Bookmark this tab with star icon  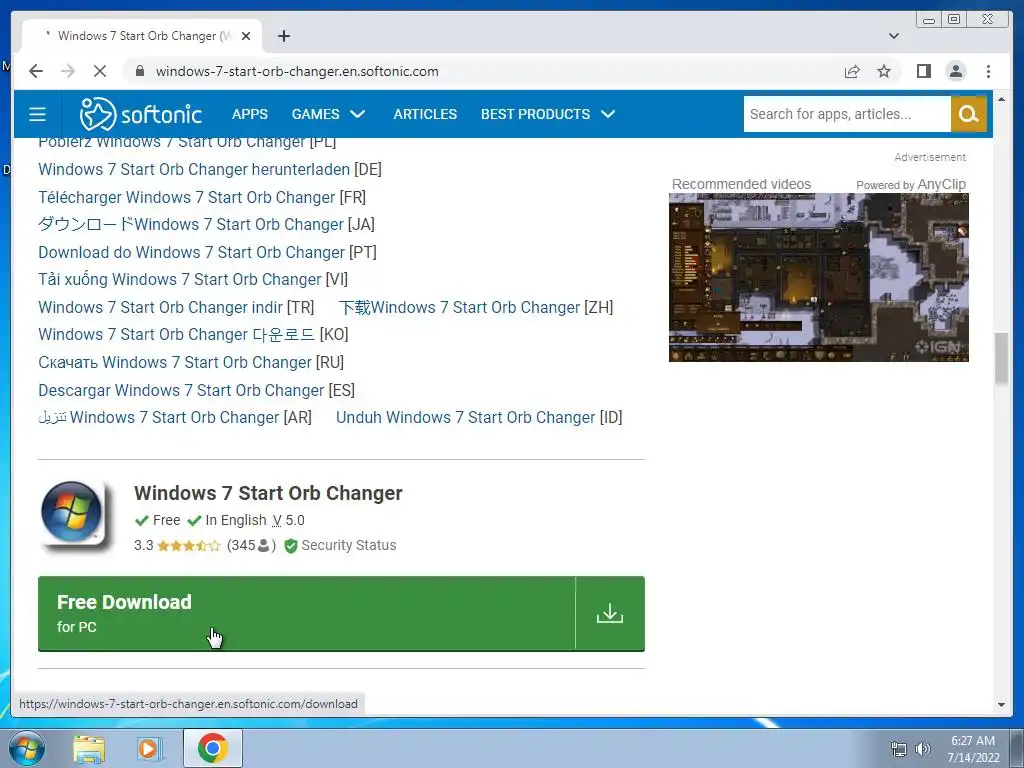[884, 71]
